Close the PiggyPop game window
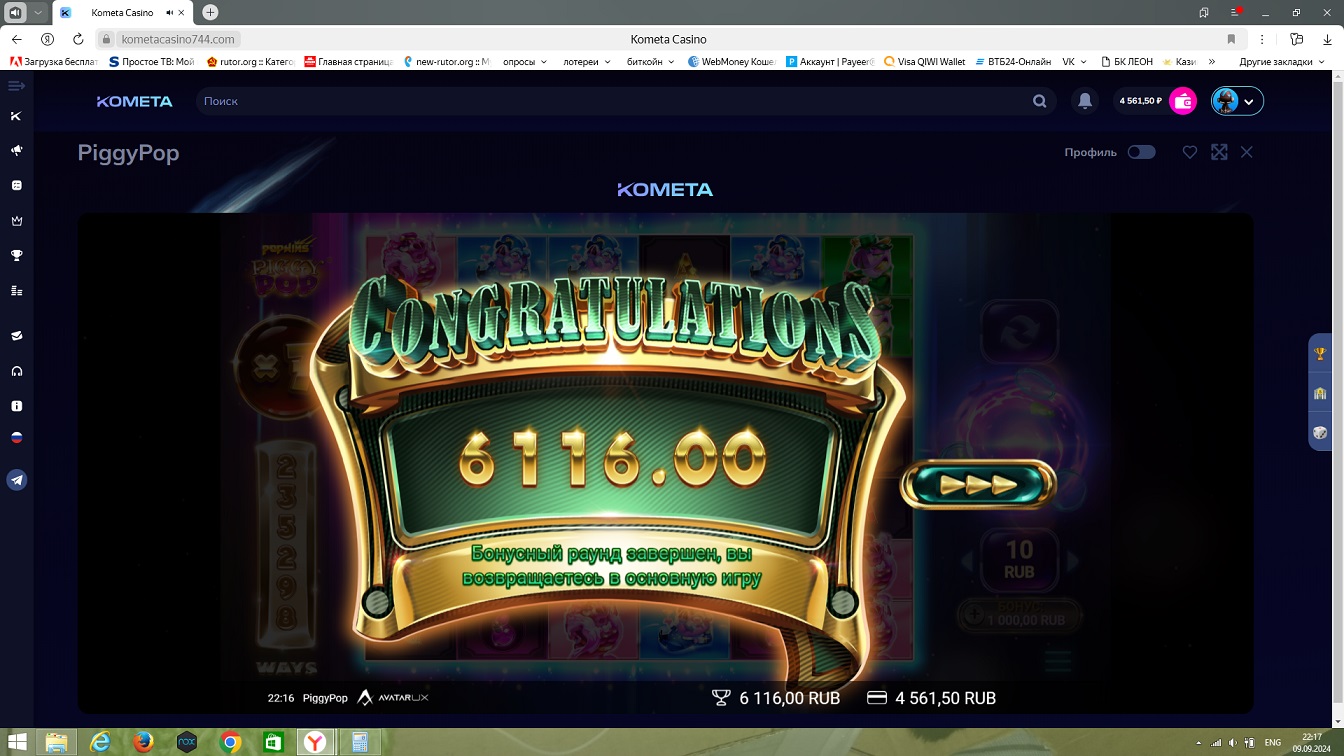The height and width of the screenshot is (756, 1344). pyautogui.click(x=1247, y=152)
